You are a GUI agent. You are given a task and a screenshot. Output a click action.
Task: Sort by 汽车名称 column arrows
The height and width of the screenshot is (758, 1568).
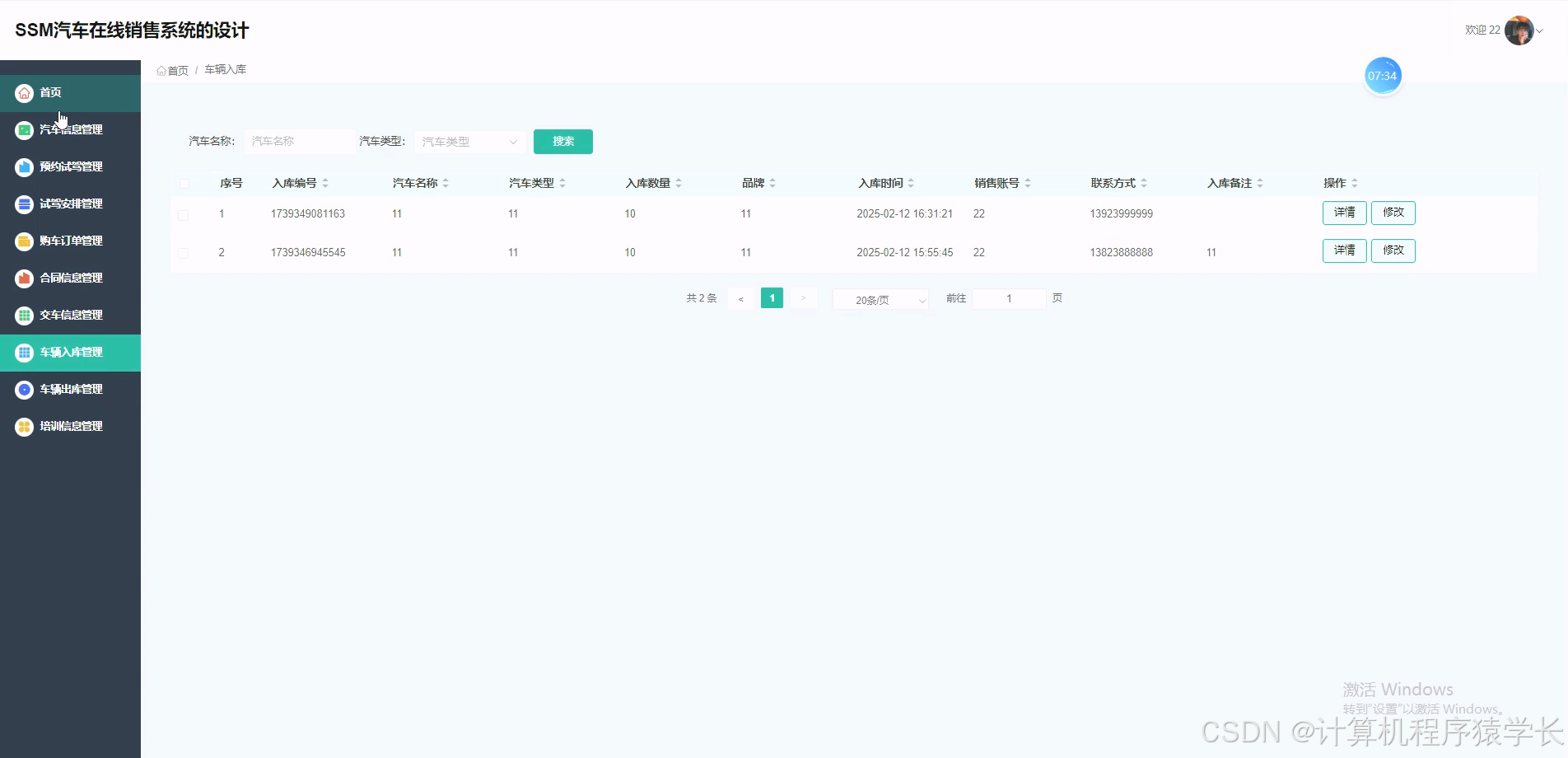(446, 183)
